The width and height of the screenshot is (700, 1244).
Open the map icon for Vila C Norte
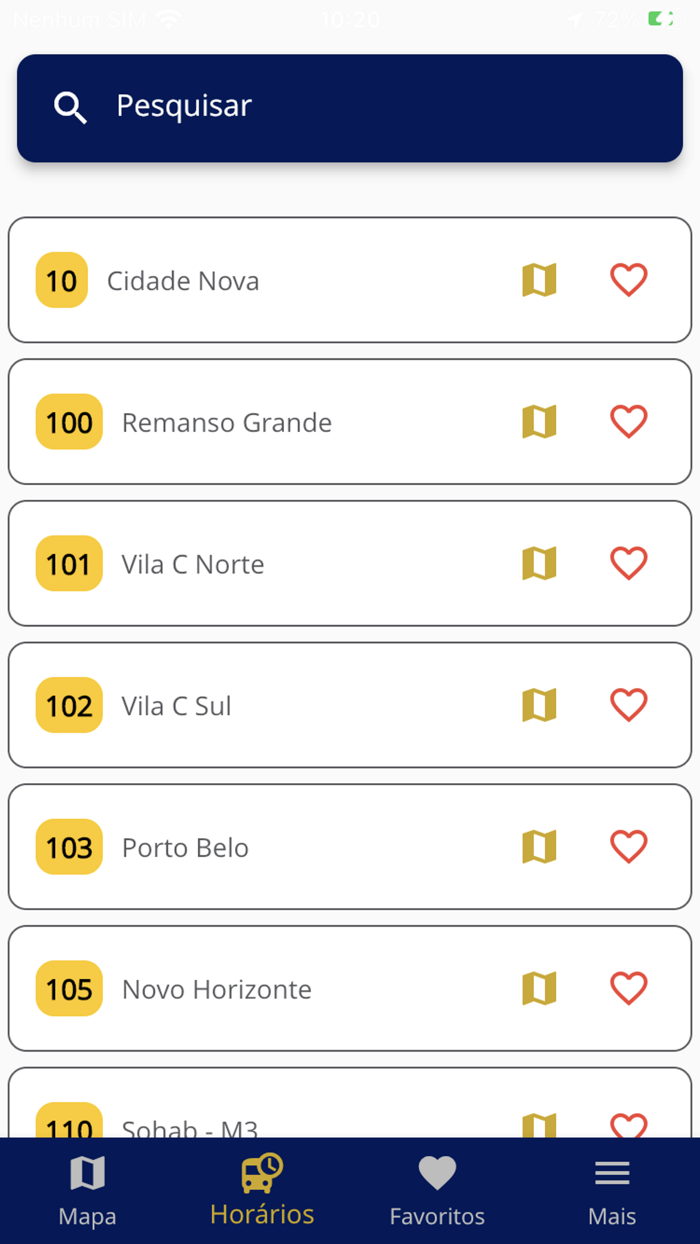539,563
